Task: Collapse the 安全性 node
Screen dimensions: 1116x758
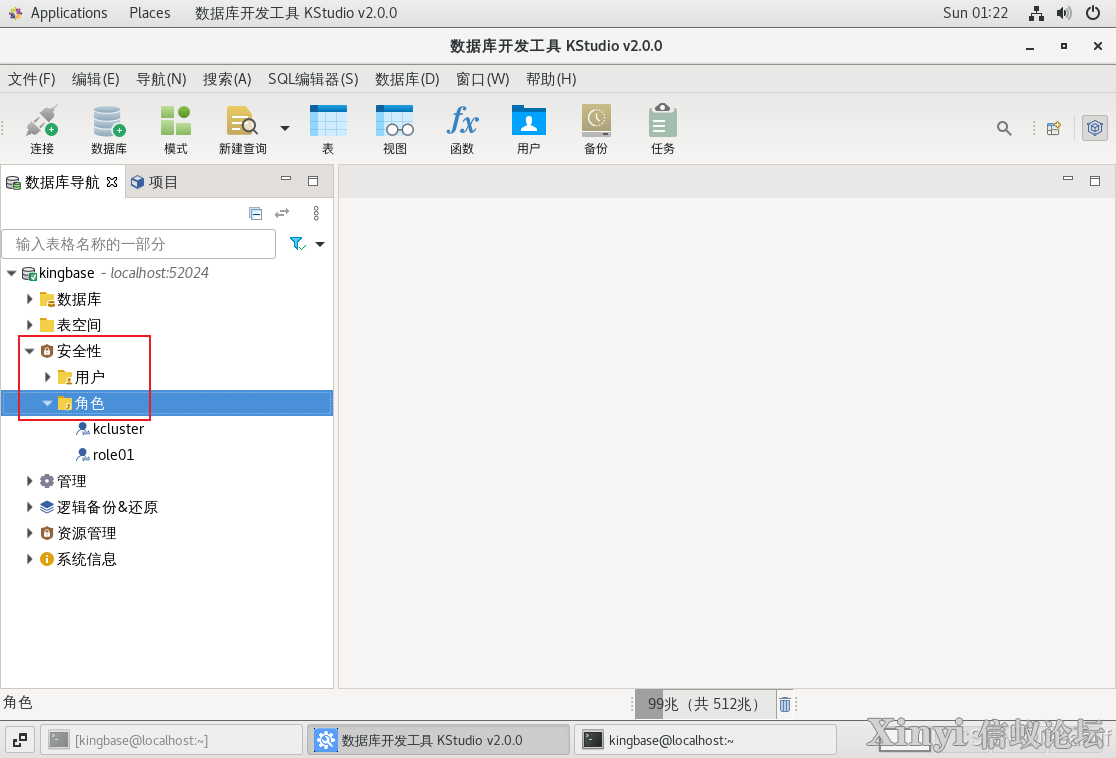Action: click(x=29, y=351)
